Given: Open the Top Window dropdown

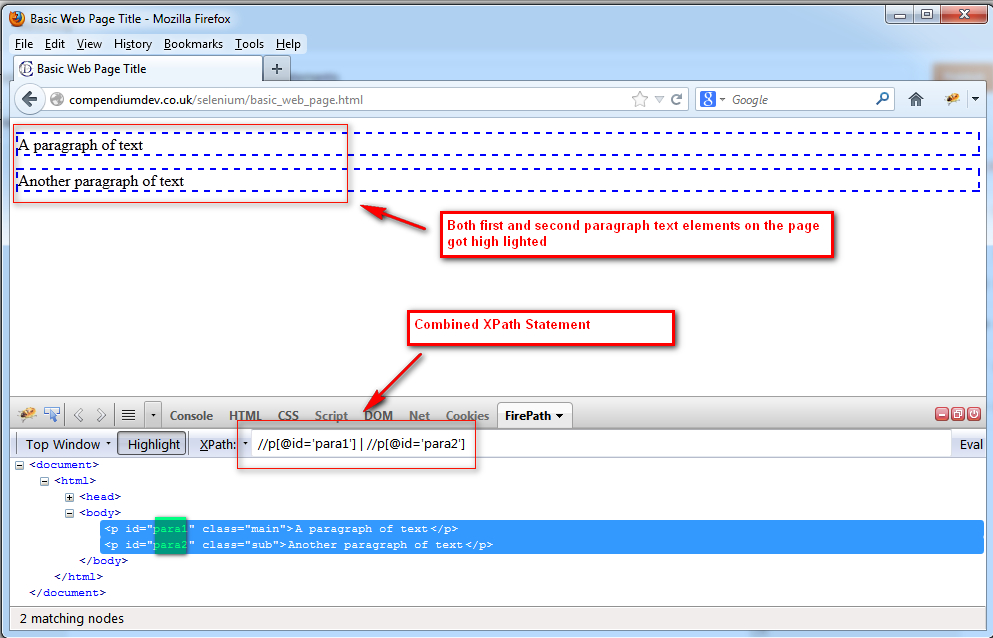Looking at the screenshot, I should point(64,443).
